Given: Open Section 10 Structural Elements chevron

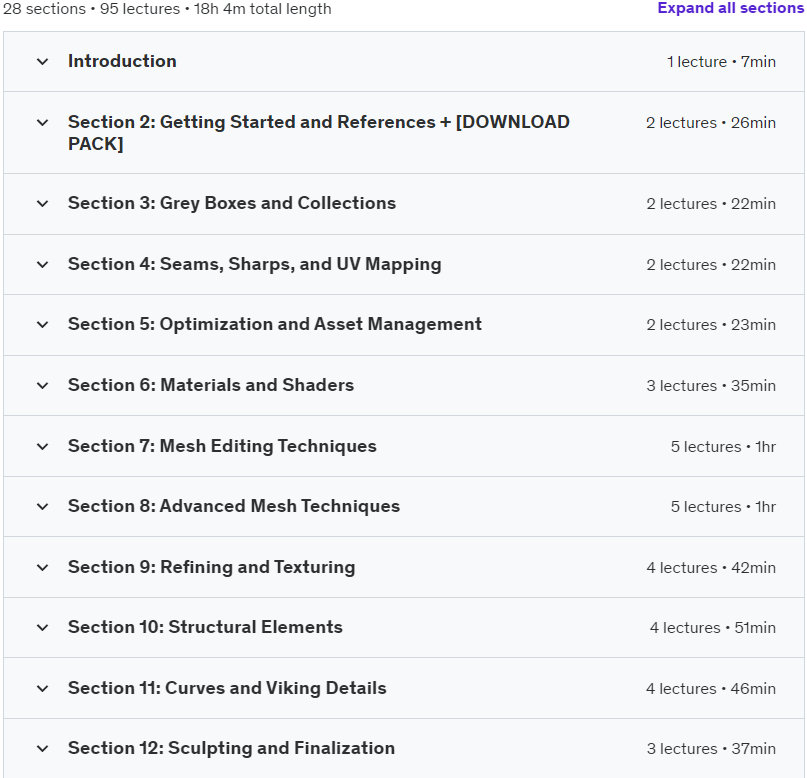Looking at the screenshot, I should point(43,627).
